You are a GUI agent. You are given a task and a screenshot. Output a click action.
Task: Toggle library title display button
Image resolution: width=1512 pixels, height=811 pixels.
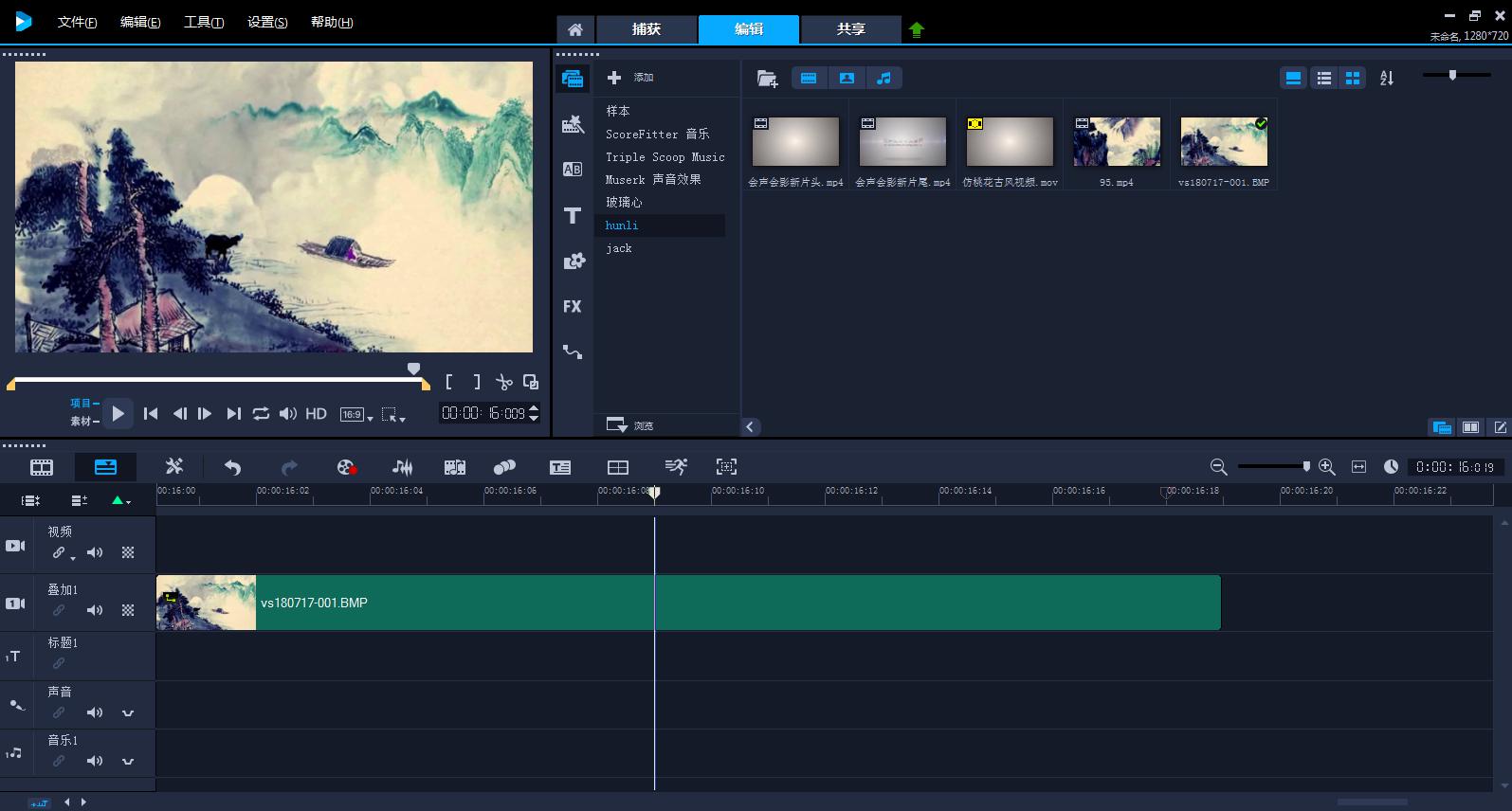(1293, 79)
